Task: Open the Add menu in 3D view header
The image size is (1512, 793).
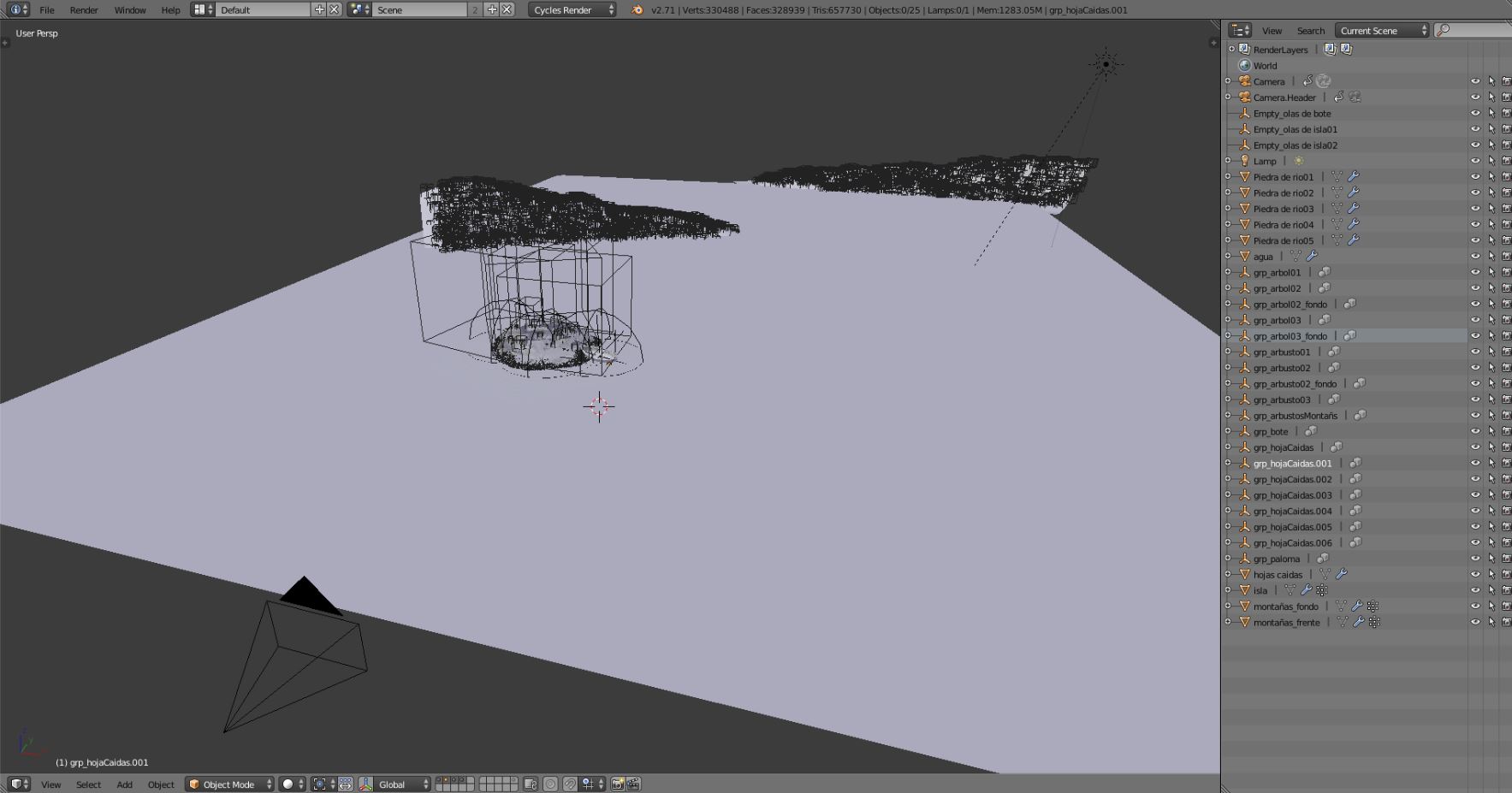Action: [x=124, y=784]
